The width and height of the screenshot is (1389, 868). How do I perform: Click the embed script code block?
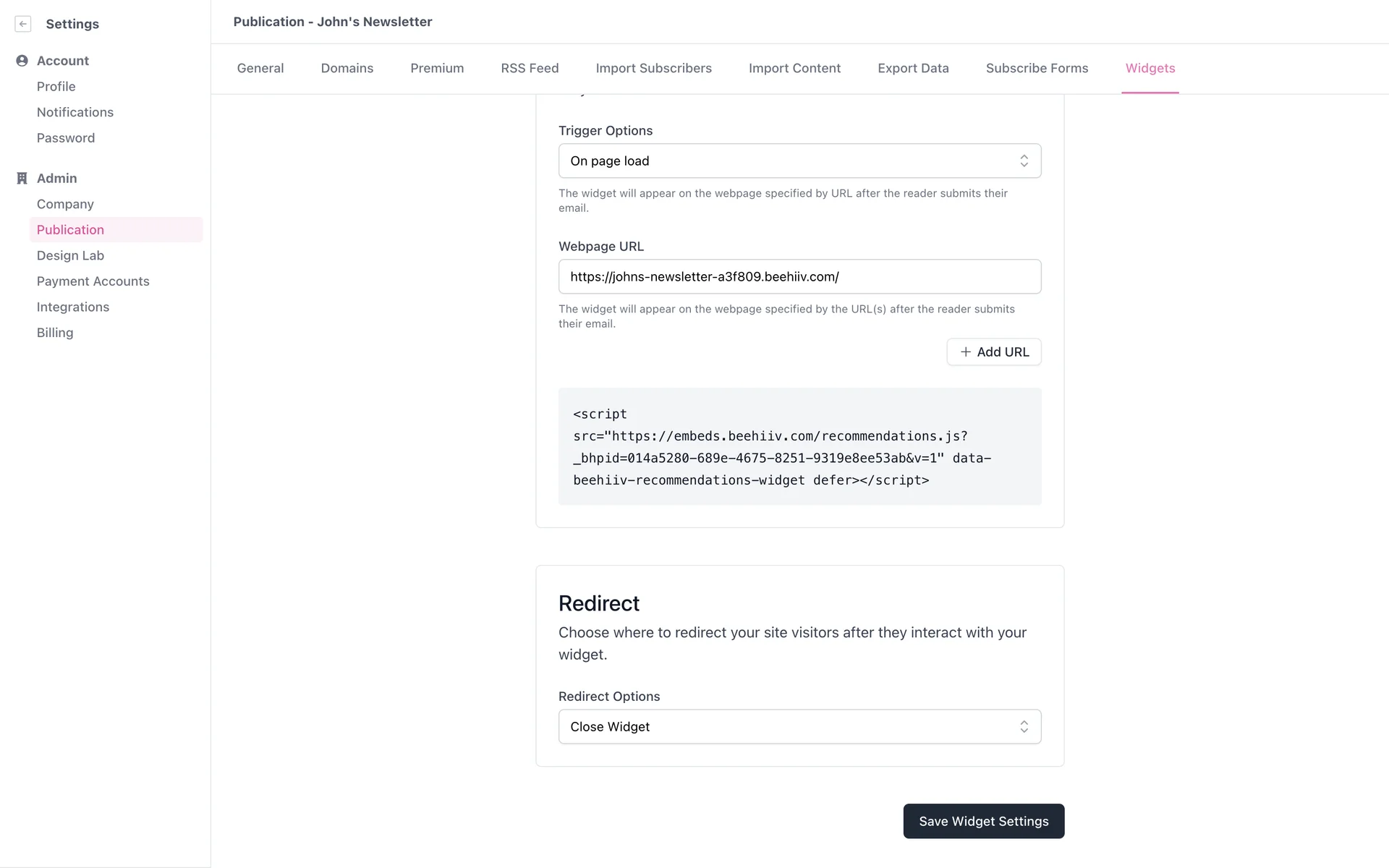pos(799,446)
